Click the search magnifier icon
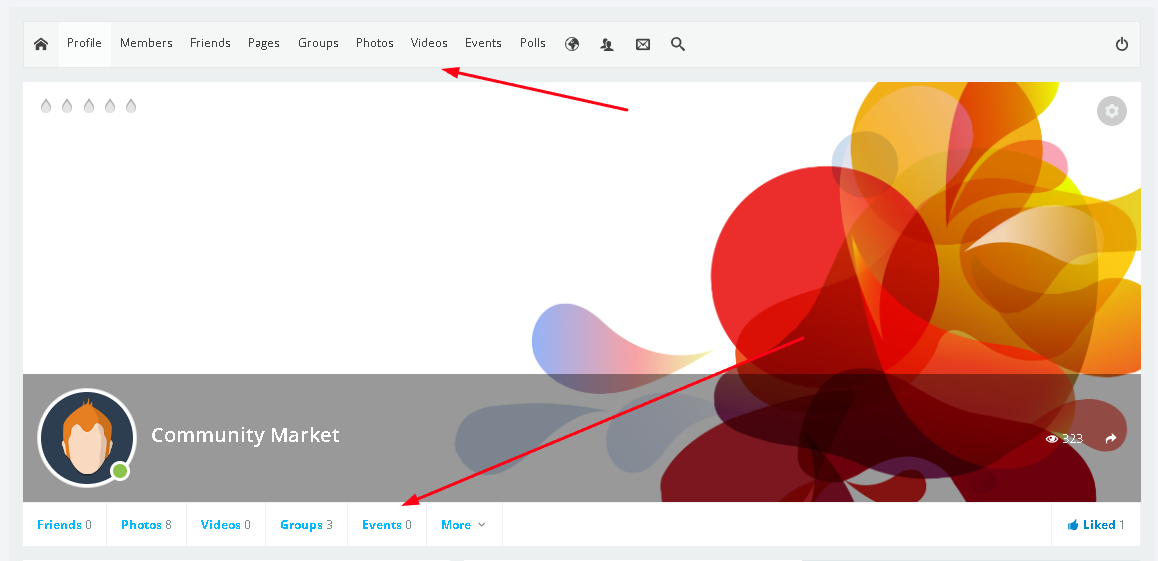 point(678,44)
